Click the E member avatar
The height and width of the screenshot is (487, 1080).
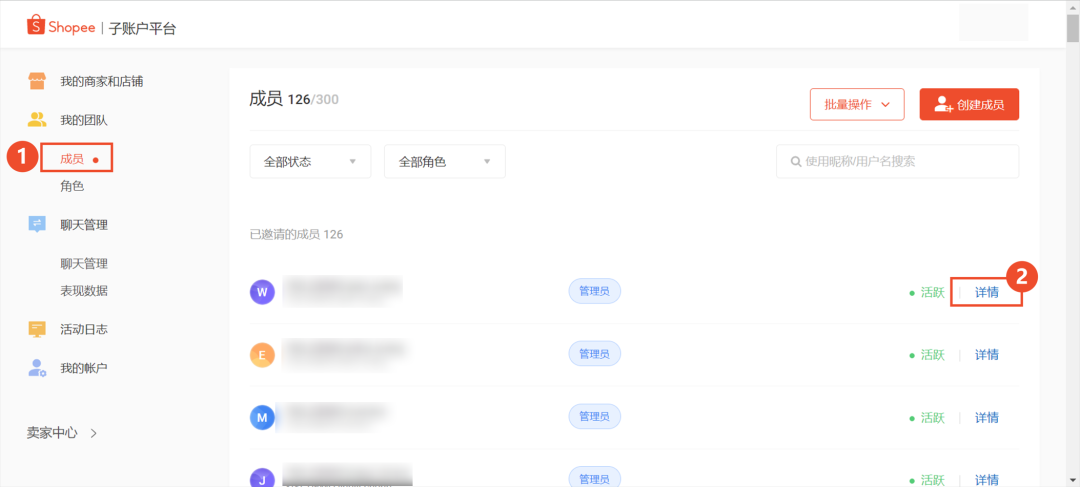[262, 355]
